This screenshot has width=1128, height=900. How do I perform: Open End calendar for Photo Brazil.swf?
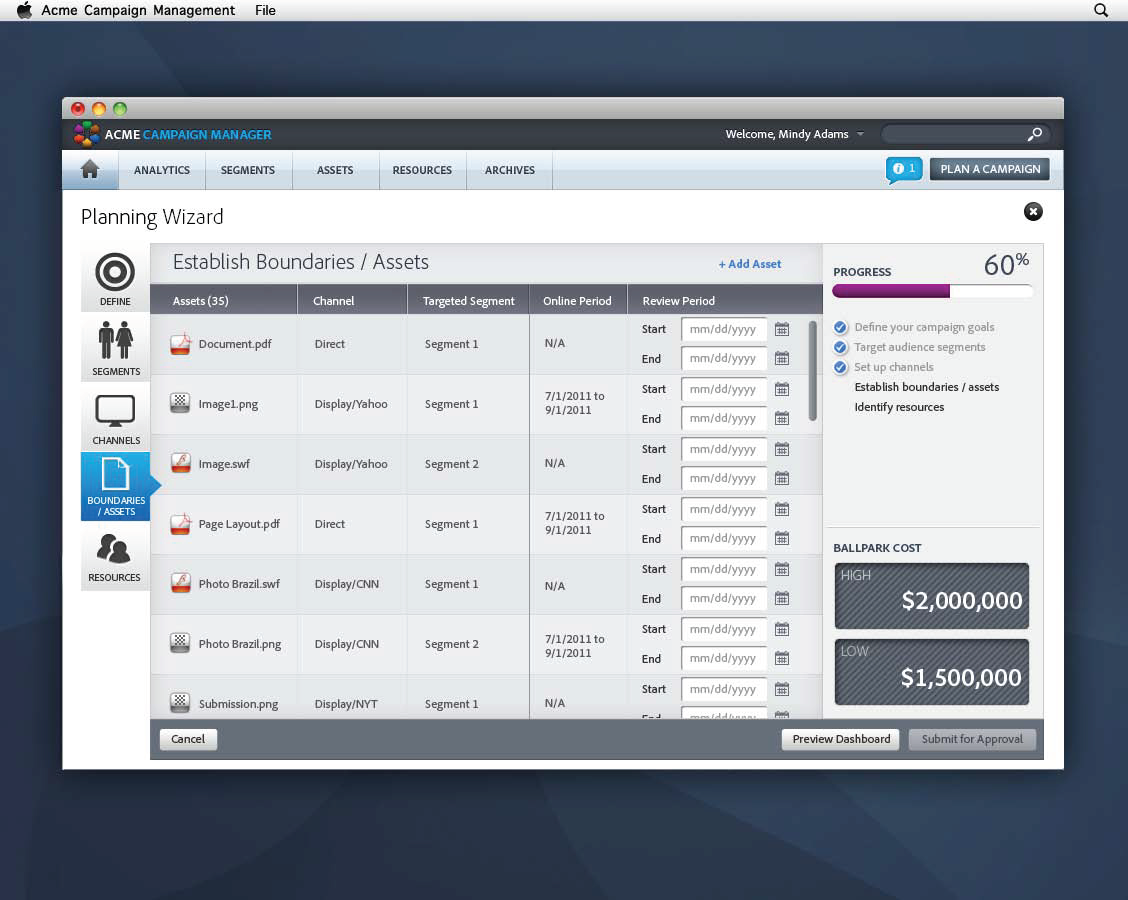[x=782, y=599]
